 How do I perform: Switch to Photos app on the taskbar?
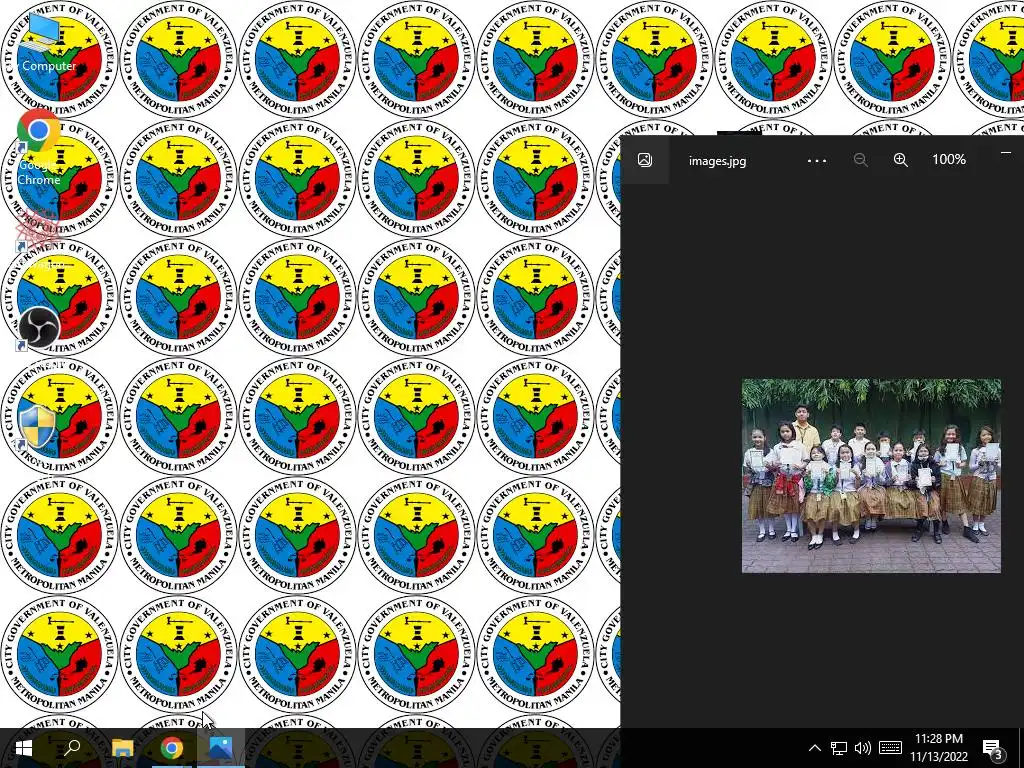pyautogui.click(x=221, y=748)
